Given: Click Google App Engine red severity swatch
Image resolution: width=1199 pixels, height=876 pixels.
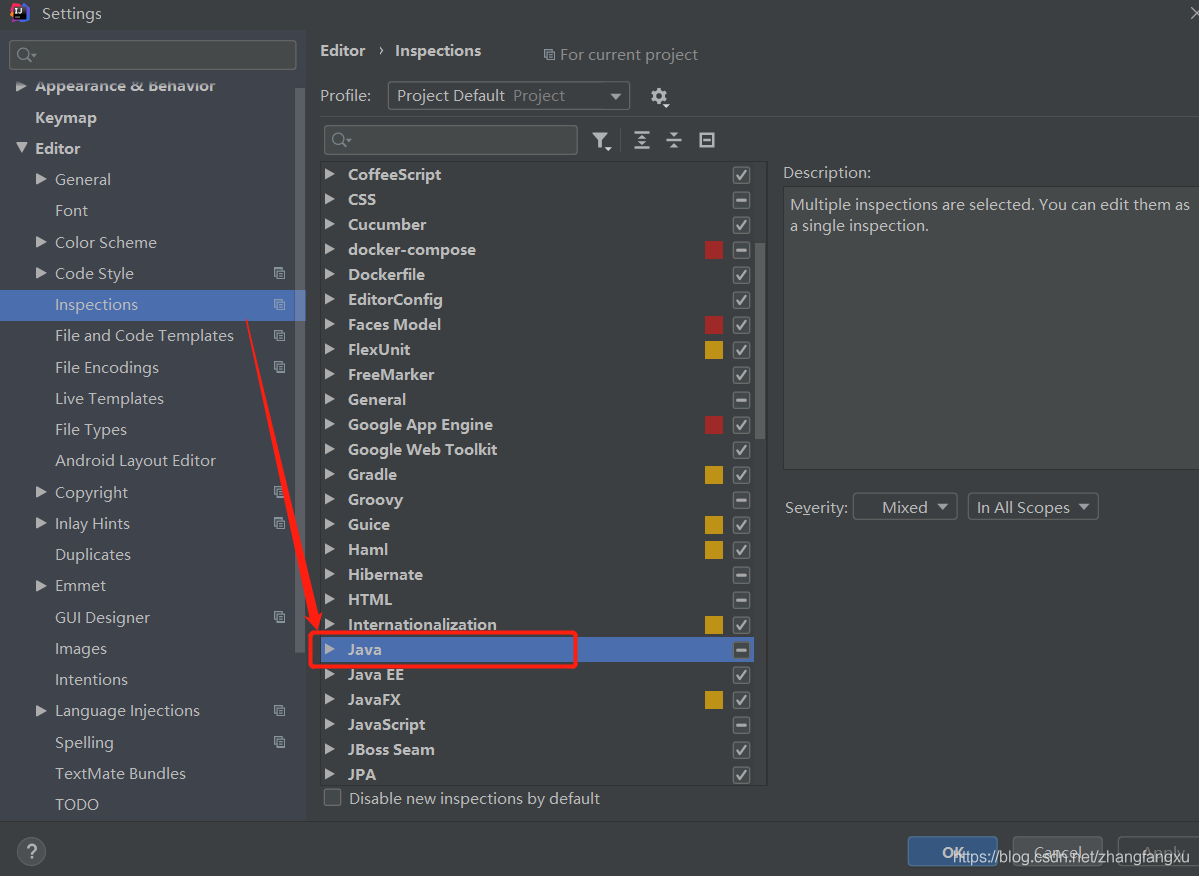Looking at the screenshot, I should (713, 425).
